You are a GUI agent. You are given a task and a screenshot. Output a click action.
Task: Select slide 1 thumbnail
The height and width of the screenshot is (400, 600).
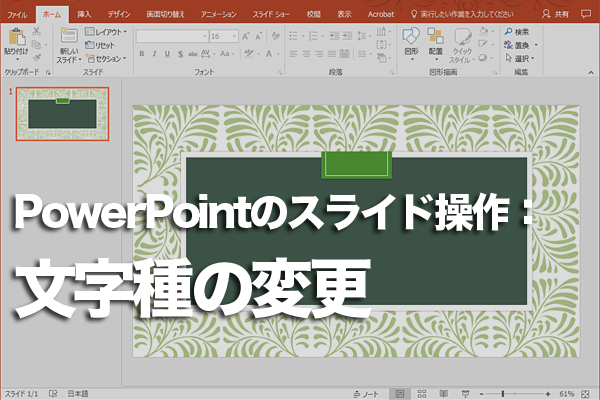(x=62, y=114)
